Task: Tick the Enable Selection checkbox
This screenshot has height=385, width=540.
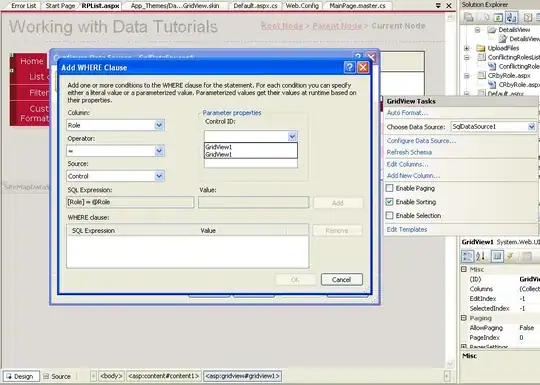Action: [390, 216]
